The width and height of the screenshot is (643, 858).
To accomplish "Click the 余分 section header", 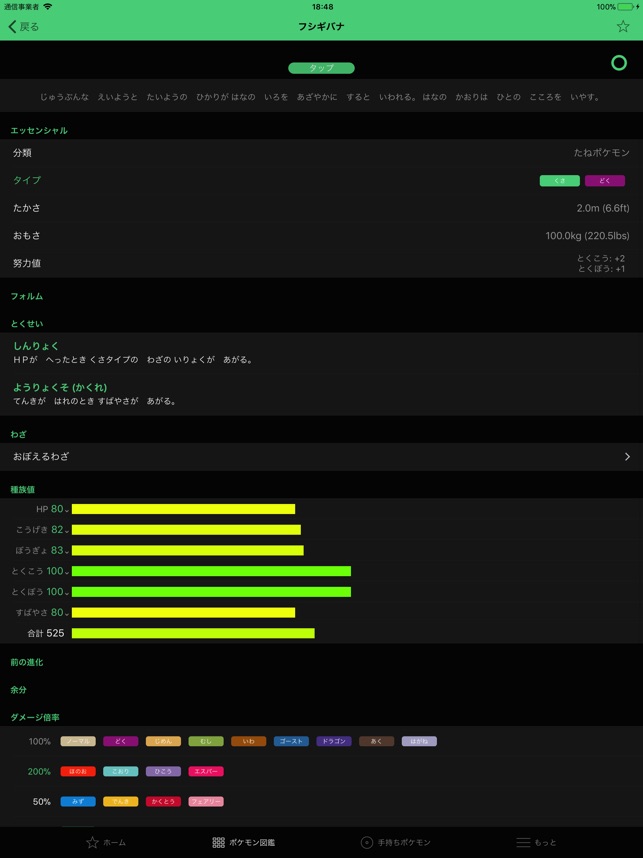I will pos(19,689).
